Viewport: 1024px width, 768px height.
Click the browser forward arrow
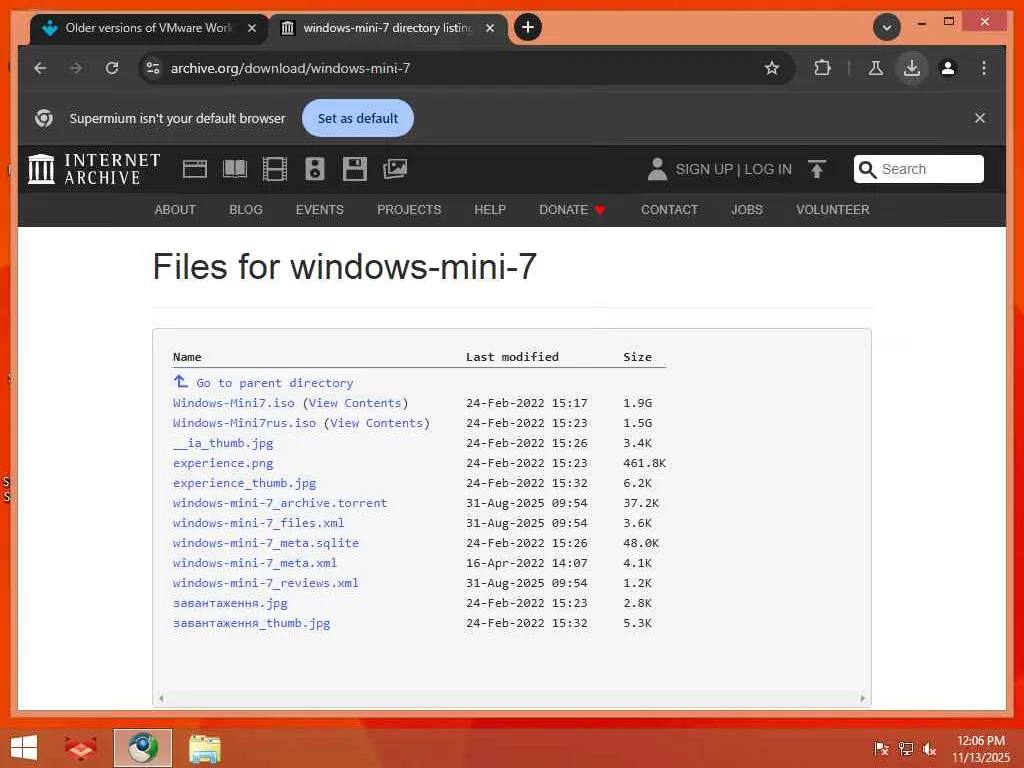[x=76, y=68]
